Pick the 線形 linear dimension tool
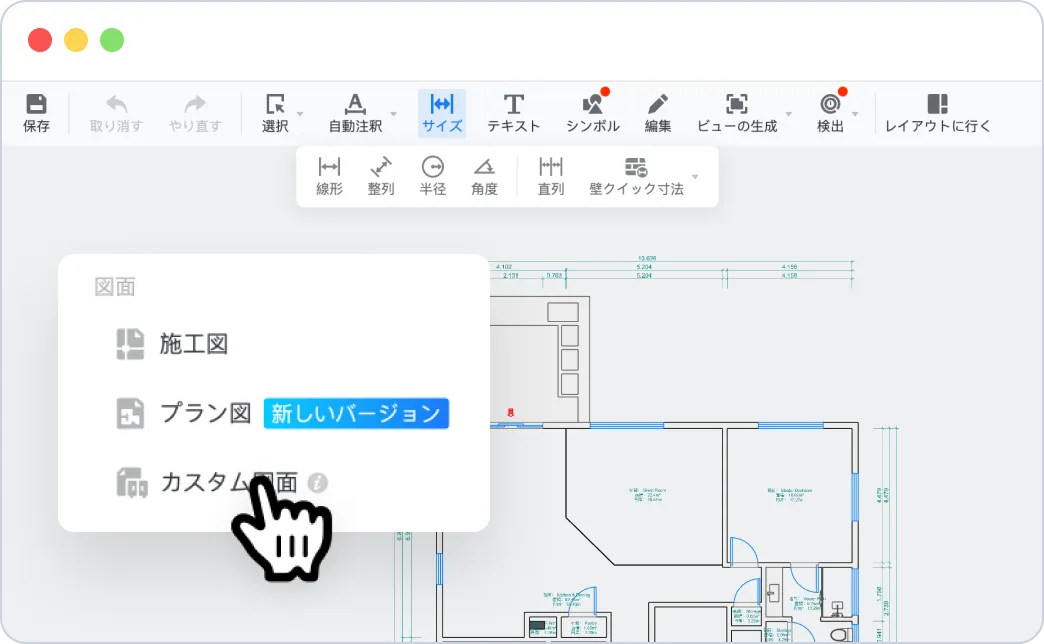 (330, 176)
